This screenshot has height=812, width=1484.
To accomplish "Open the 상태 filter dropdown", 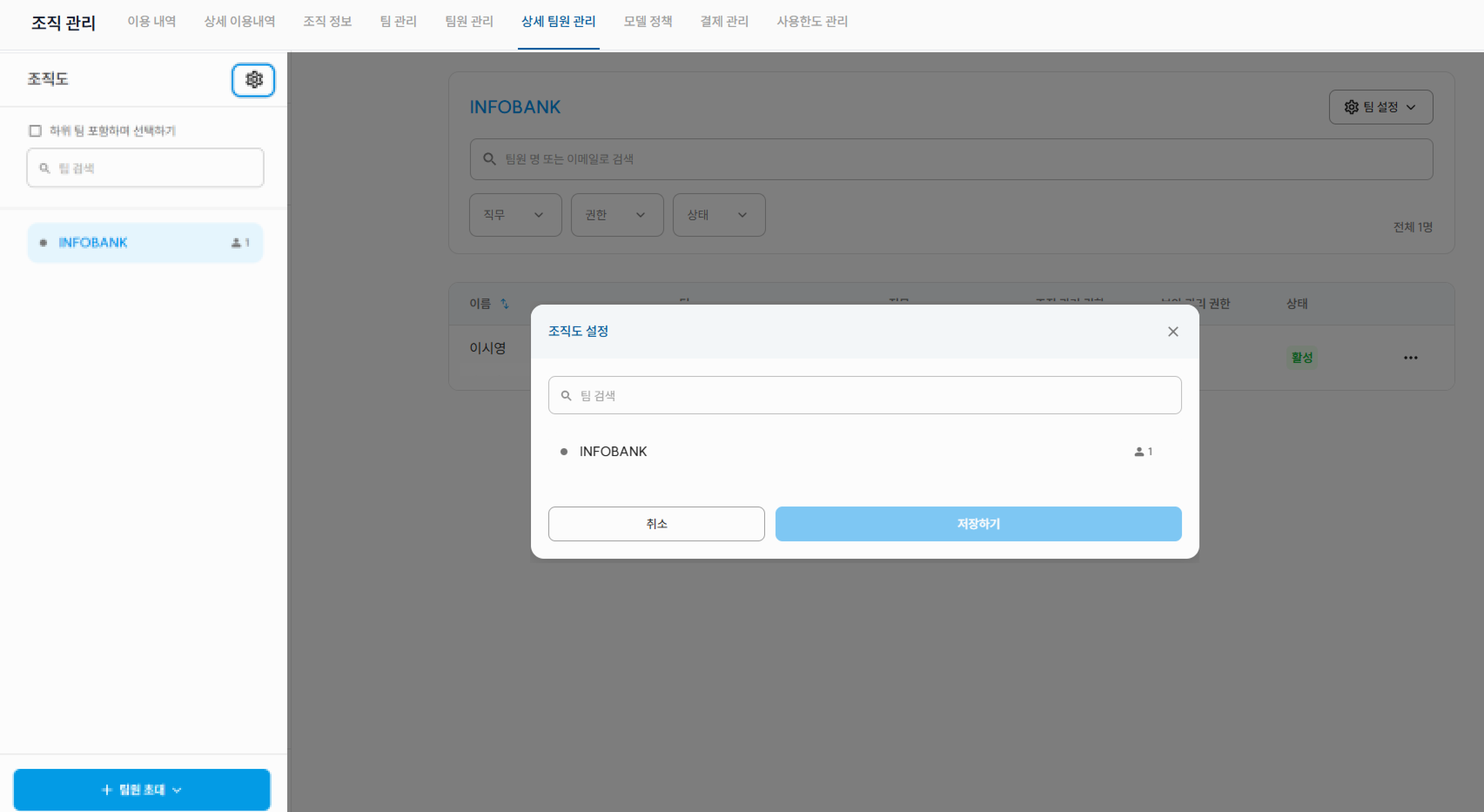I will pyautogui.click(x=718, y=215).
